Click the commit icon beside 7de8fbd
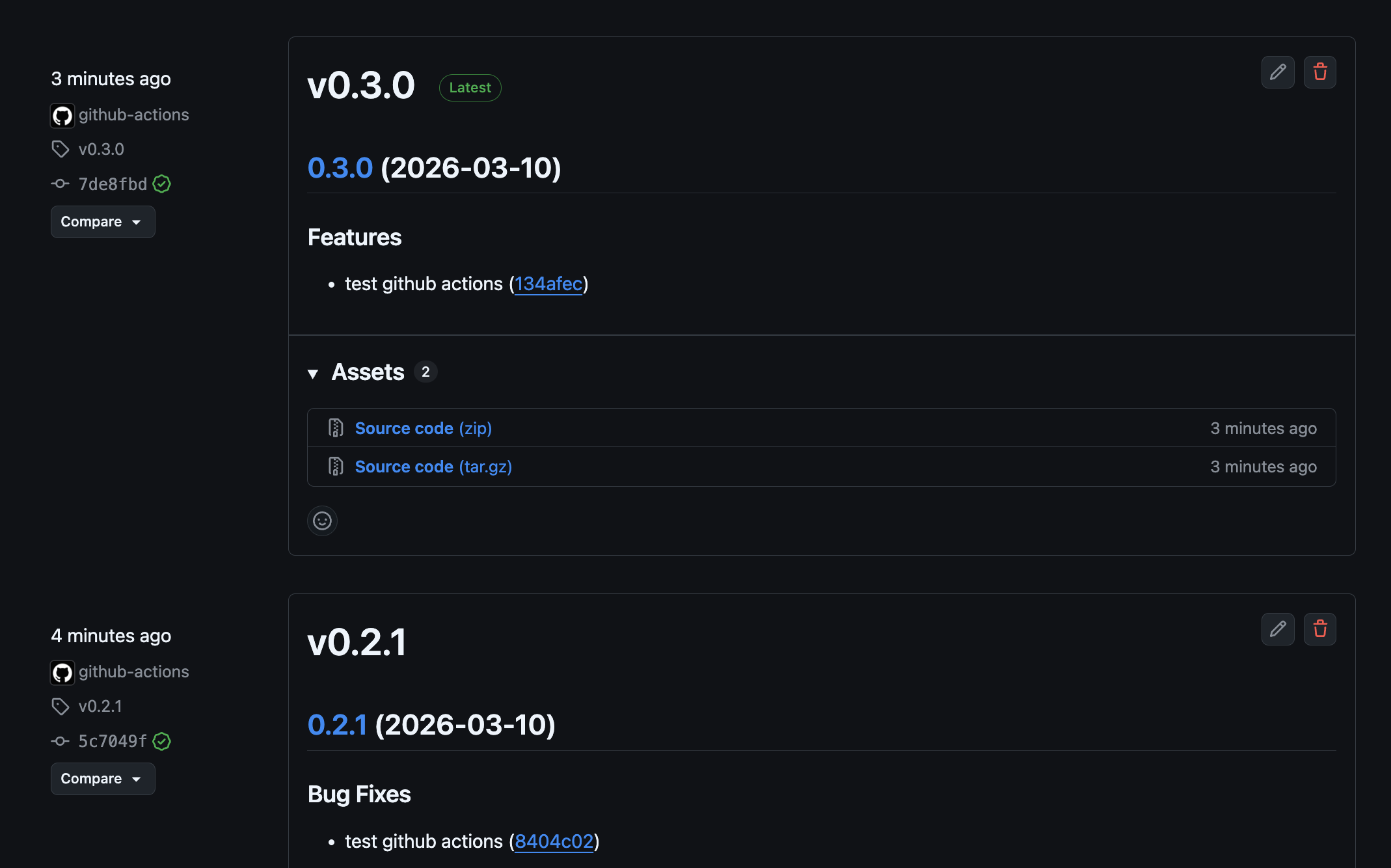This screenshot has width=1391, height=868. (60, 183)
